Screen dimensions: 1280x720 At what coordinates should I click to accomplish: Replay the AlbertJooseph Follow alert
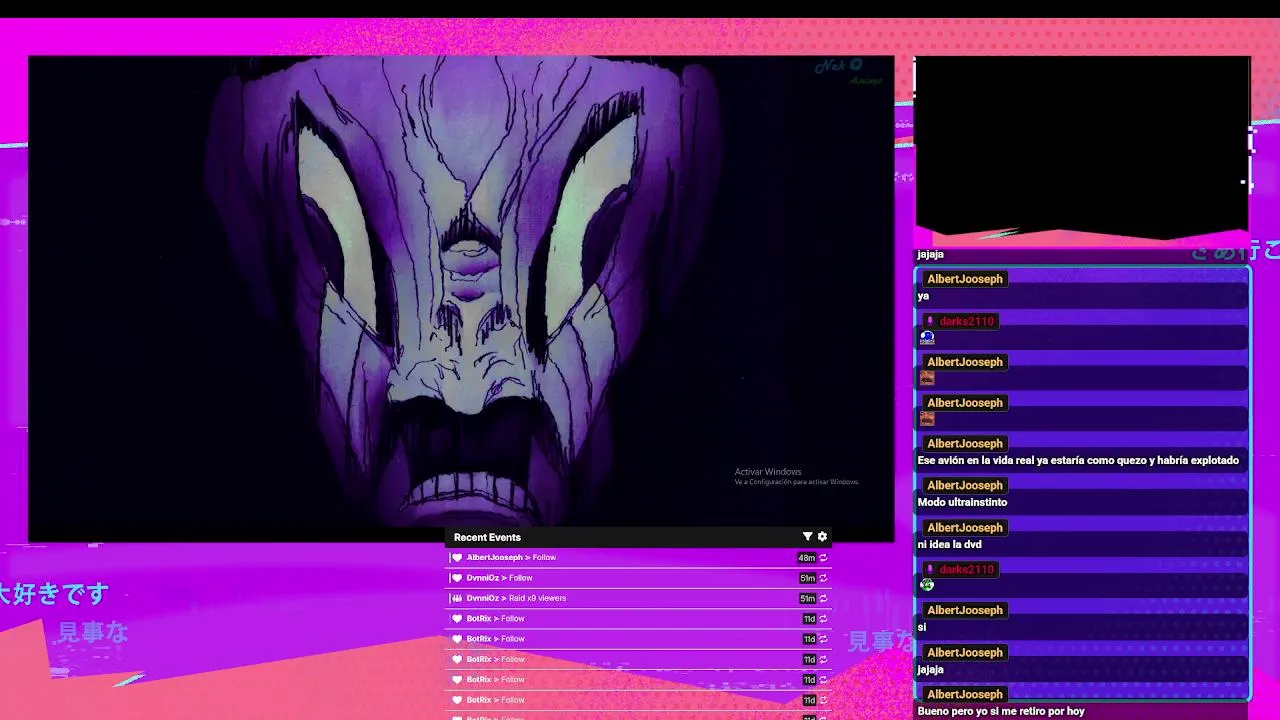click(823, 558)
